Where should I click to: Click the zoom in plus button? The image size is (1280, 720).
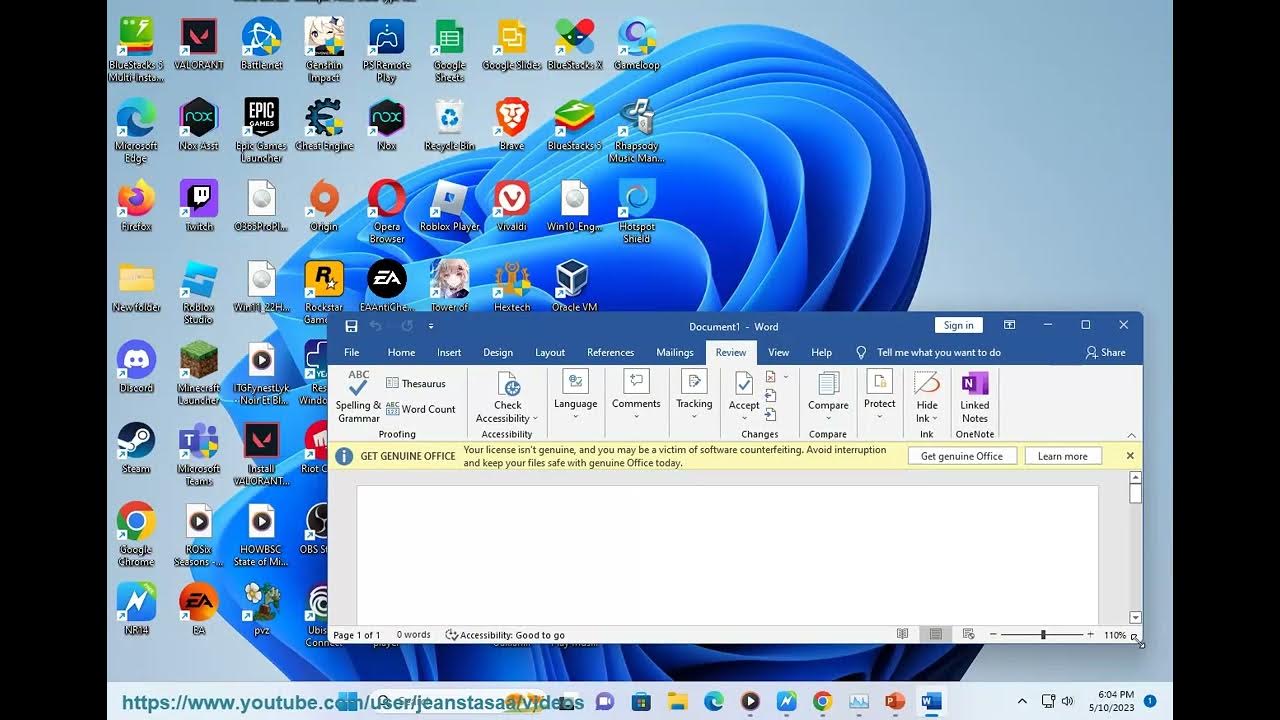[1090, 635]
